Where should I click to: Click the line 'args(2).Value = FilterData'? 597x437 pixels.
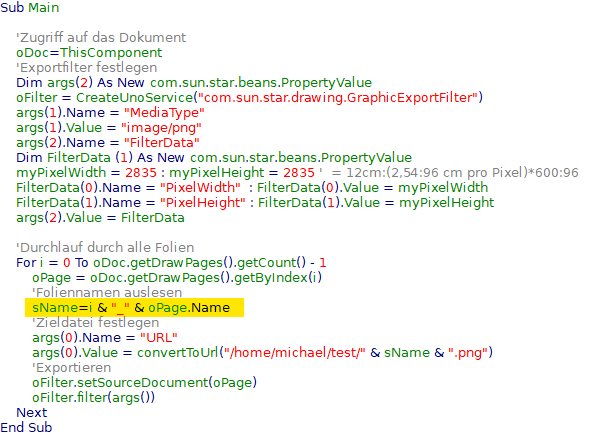point(101,218)
